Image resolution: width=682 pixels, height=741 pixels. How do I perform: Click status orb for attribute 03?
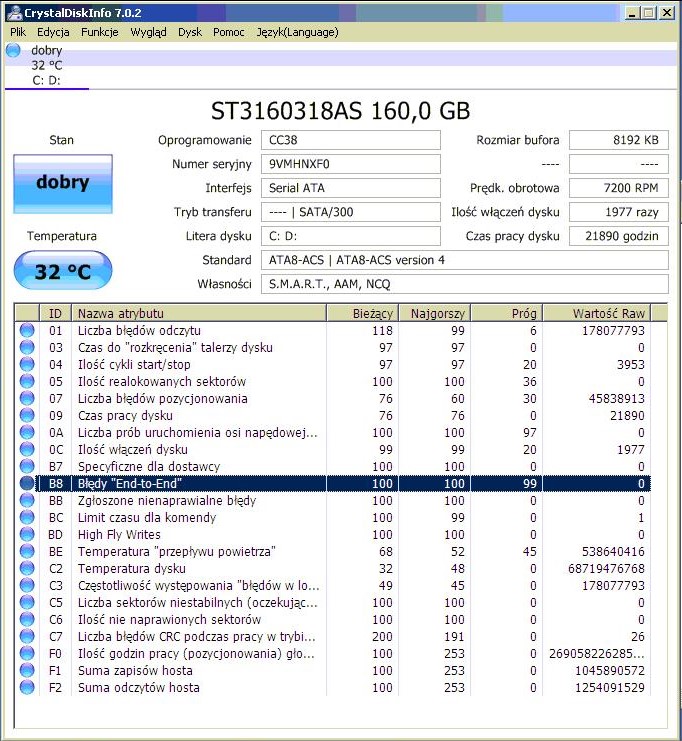pos(27,347)
